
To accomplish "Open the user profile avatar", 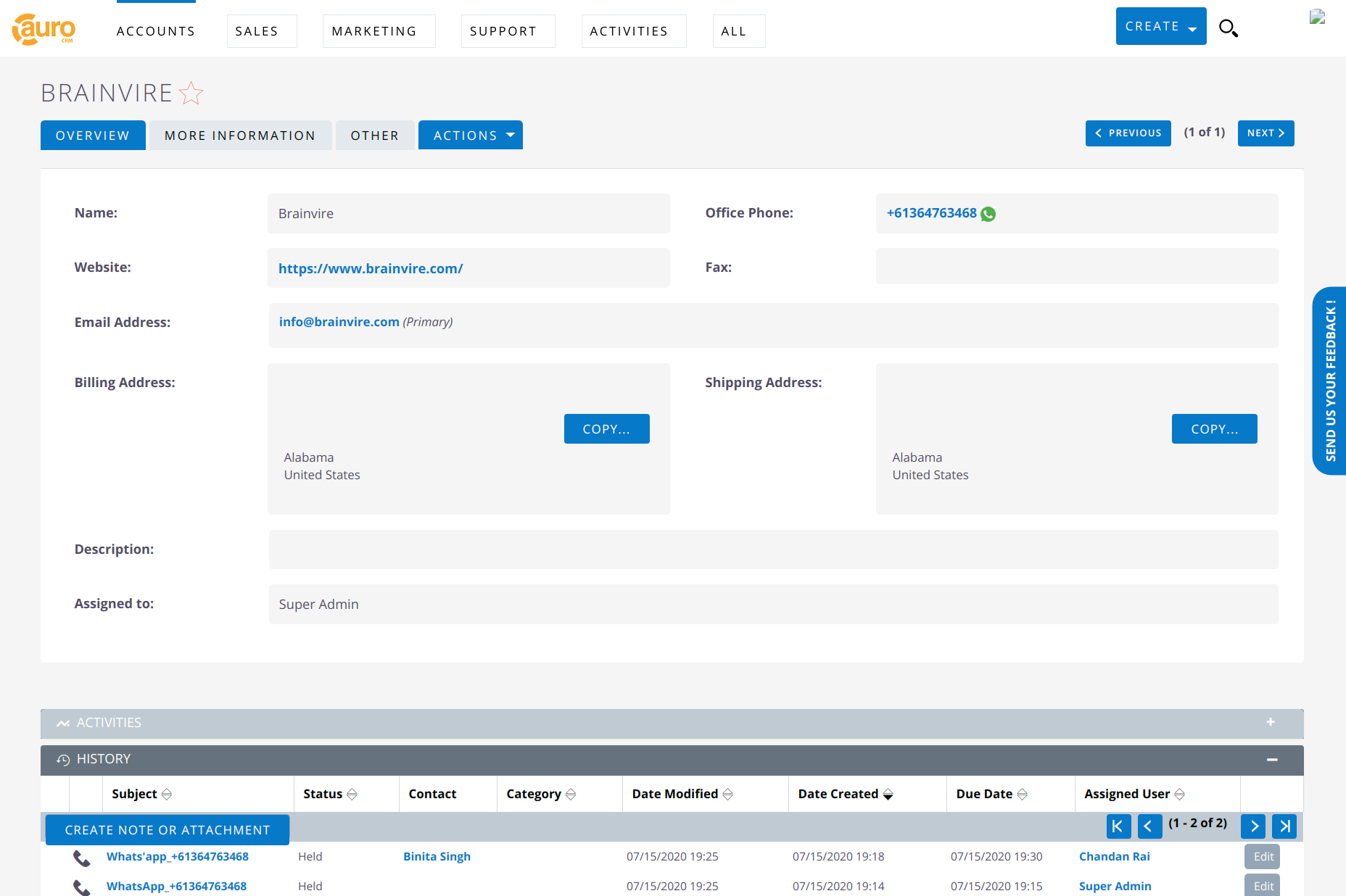I will [1318, 17].
